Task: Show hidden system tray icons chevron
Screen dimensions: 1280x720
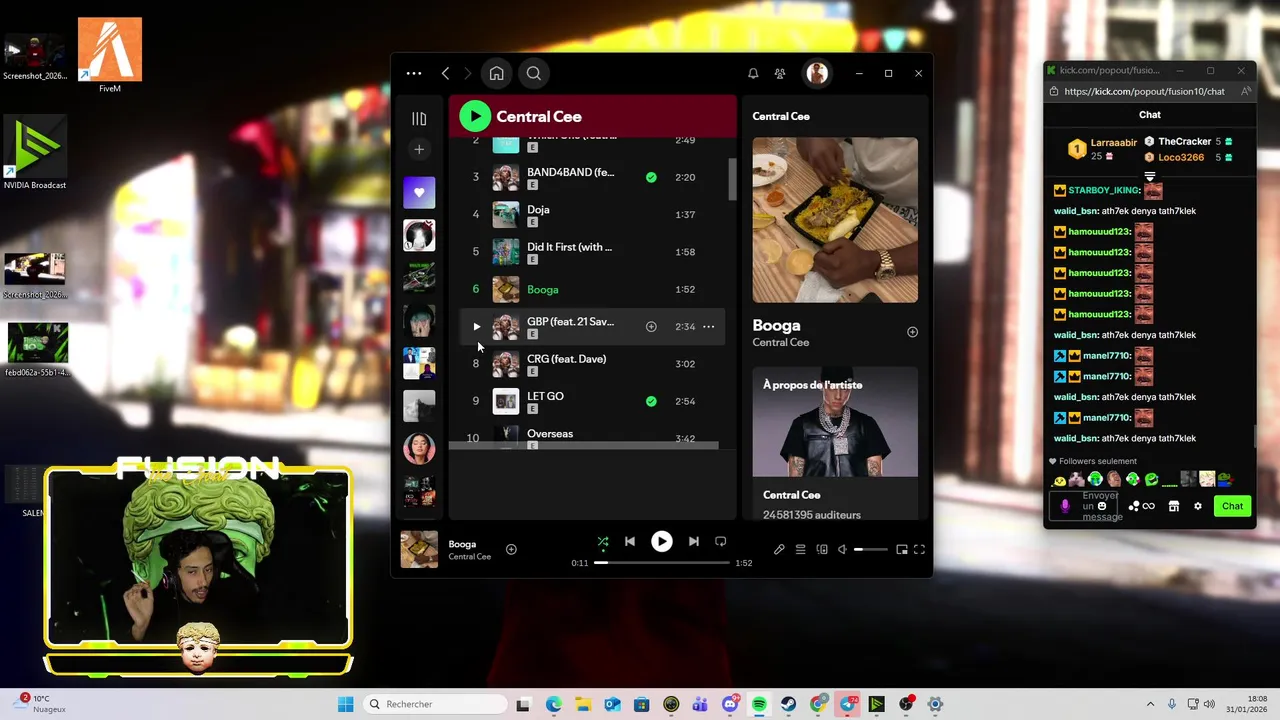Action: coord(1150,704)
